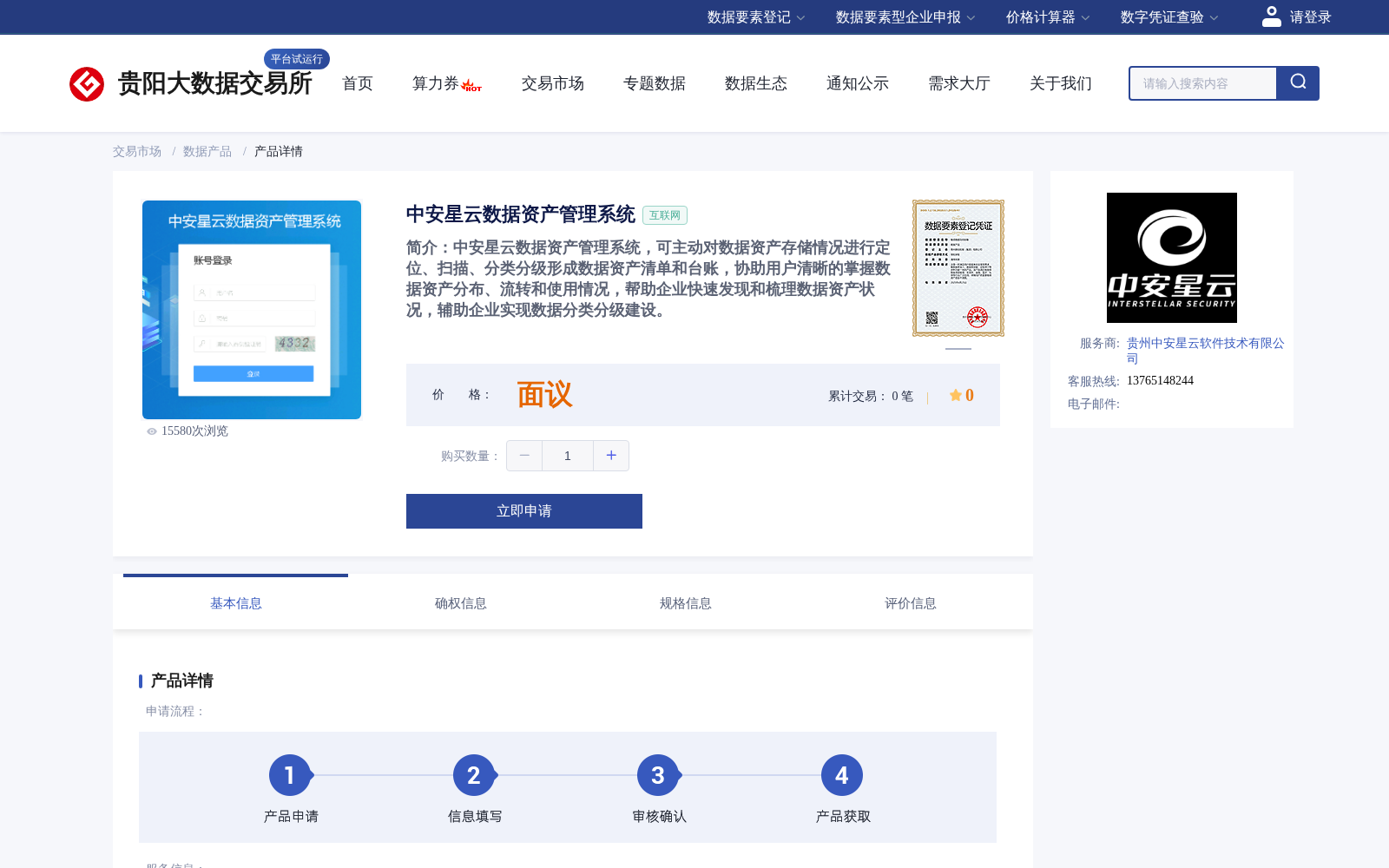Viewport: 1389px width, 868px height.
Task: Click step 4 circle 产品获取
Action: (842, 775)
